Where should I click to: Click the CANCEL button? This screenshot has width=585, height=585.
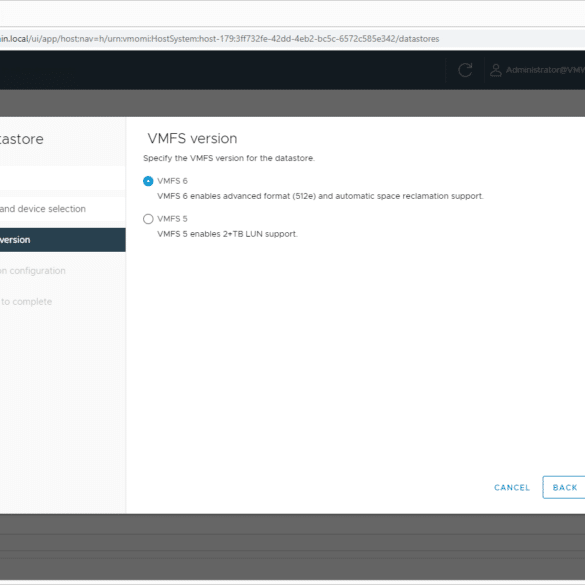point(512,488)
